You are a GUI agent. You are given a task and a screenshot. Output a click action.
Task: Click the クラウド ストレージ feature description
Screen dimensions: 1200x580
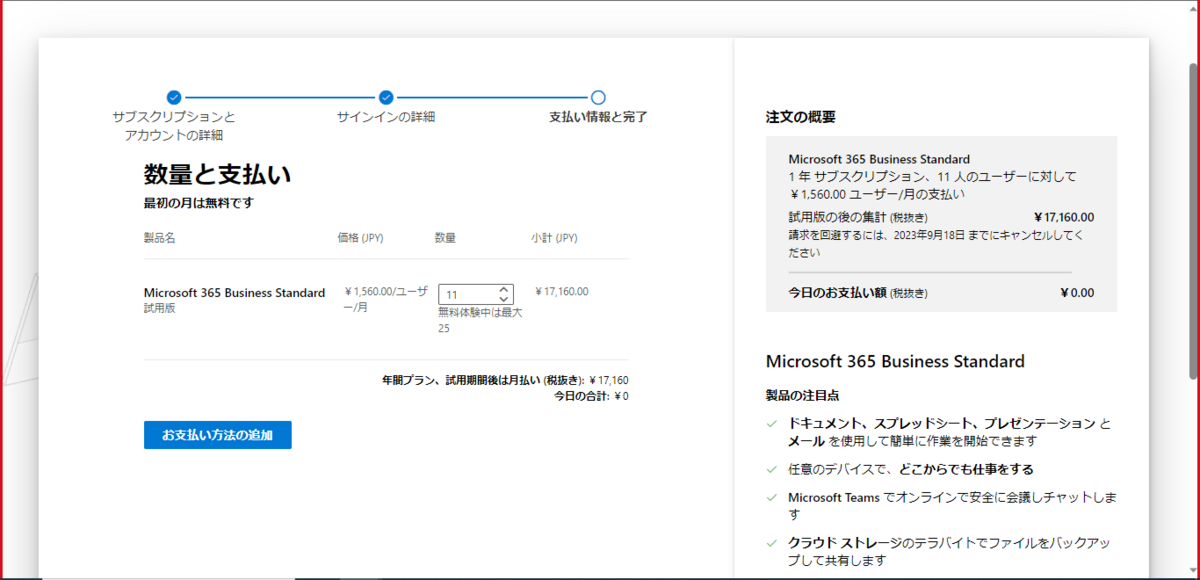tap(950, 552)
